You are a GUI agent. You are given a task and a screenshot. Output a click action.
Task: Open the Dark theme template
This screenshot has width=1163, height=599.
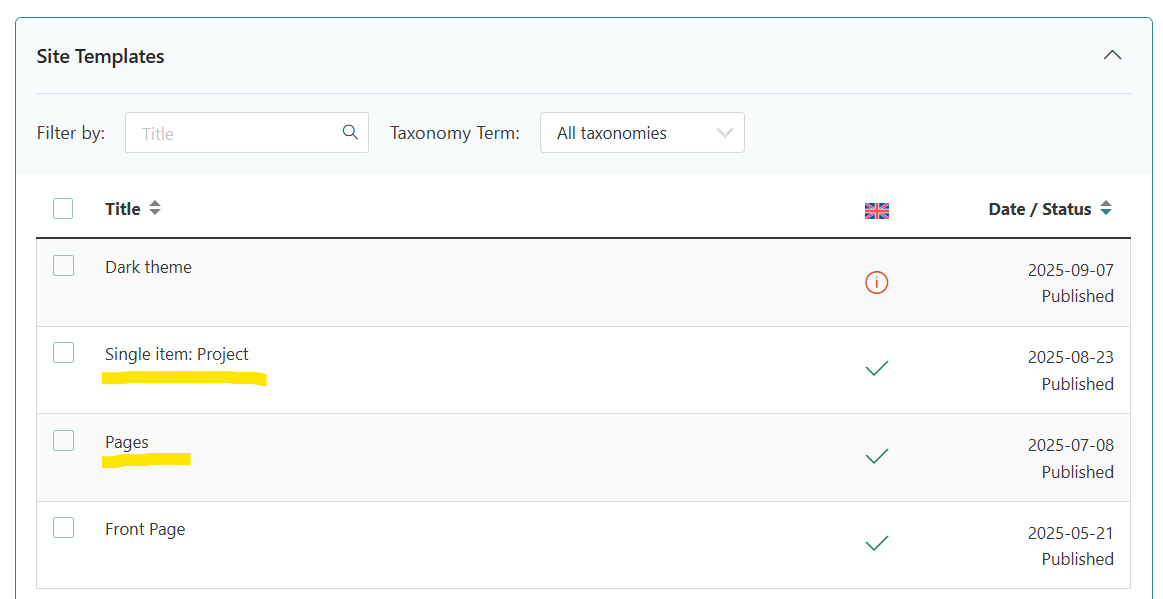point(148,267)
